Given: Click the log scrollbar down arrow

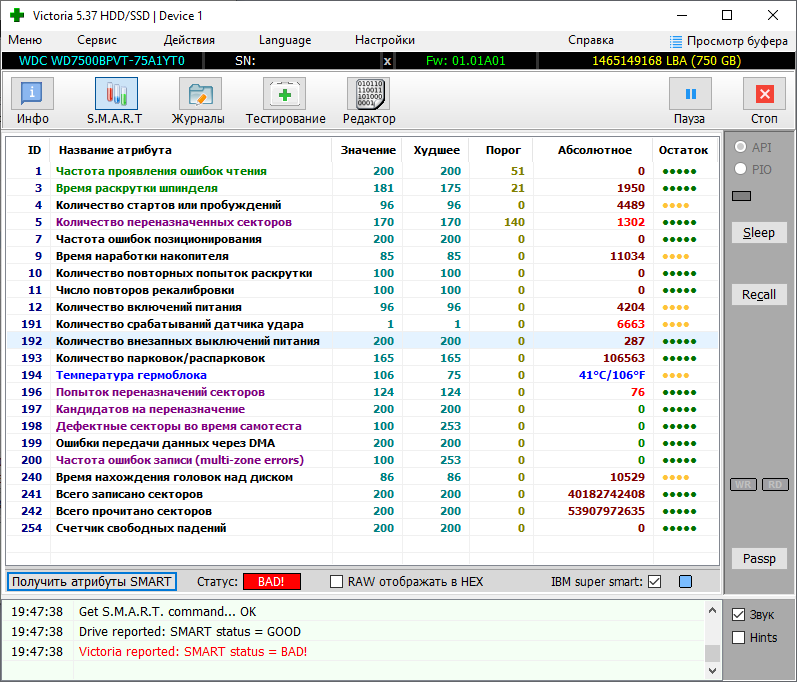Looking at the screenshot, I should [712, 671].
